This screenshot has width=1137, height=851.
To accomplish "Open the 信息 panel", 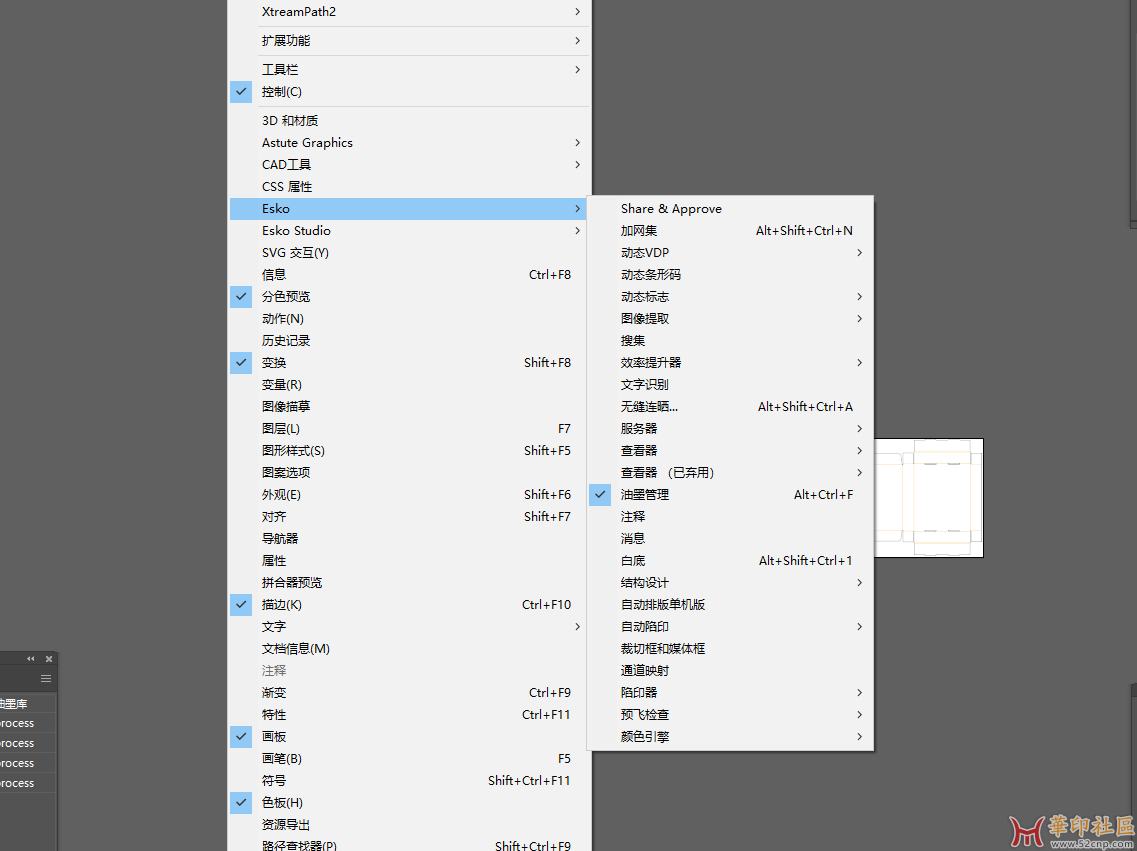I will tap(410, 275).
